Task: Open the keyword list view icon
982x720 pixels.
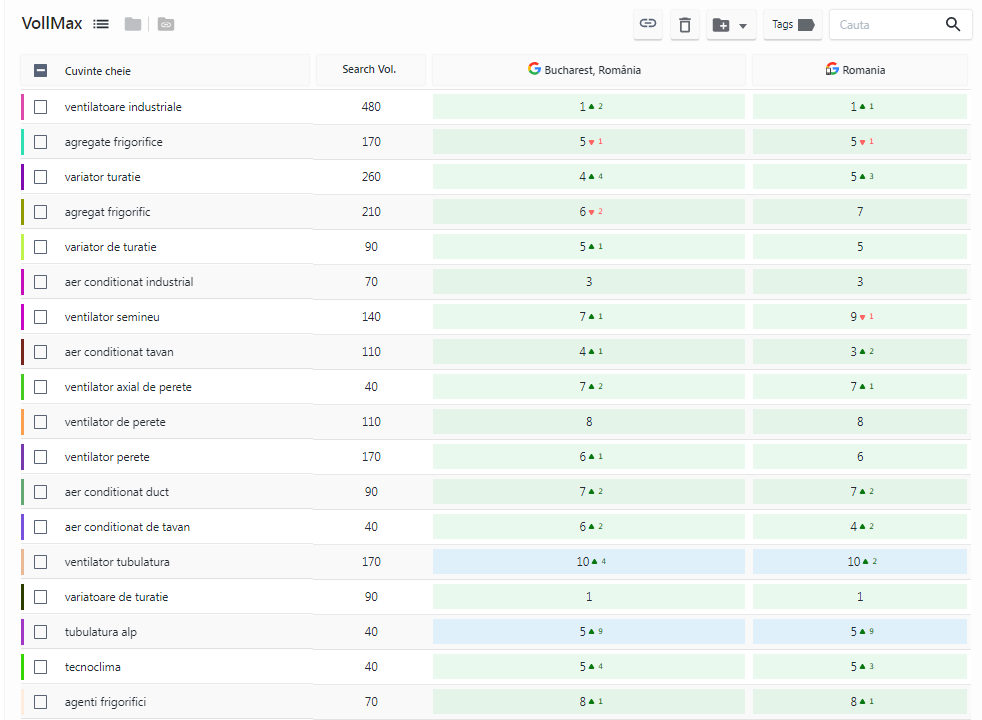Action: 100,23
